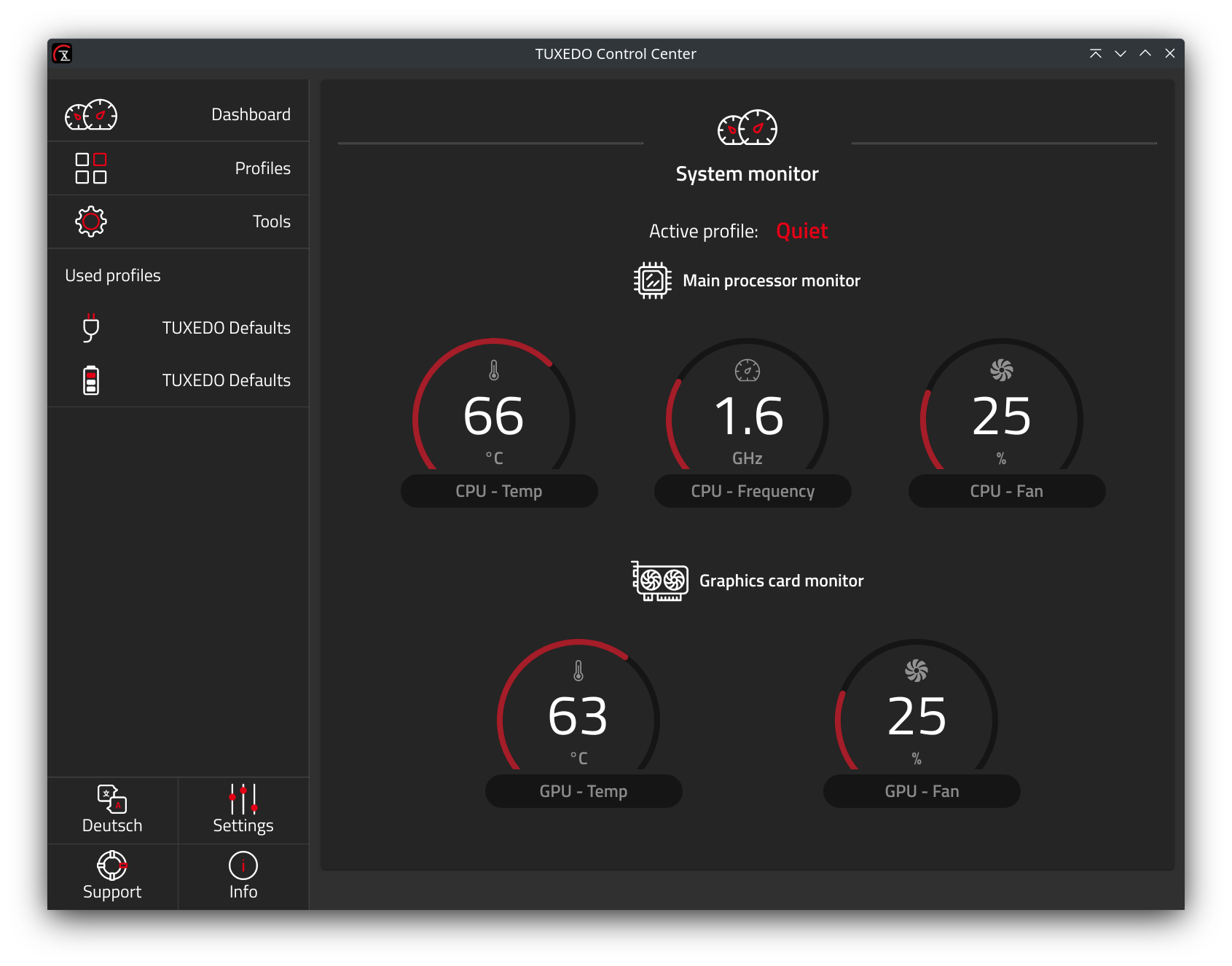Click the Dashboard gauges icon in sidebar

tap(91, 115)
